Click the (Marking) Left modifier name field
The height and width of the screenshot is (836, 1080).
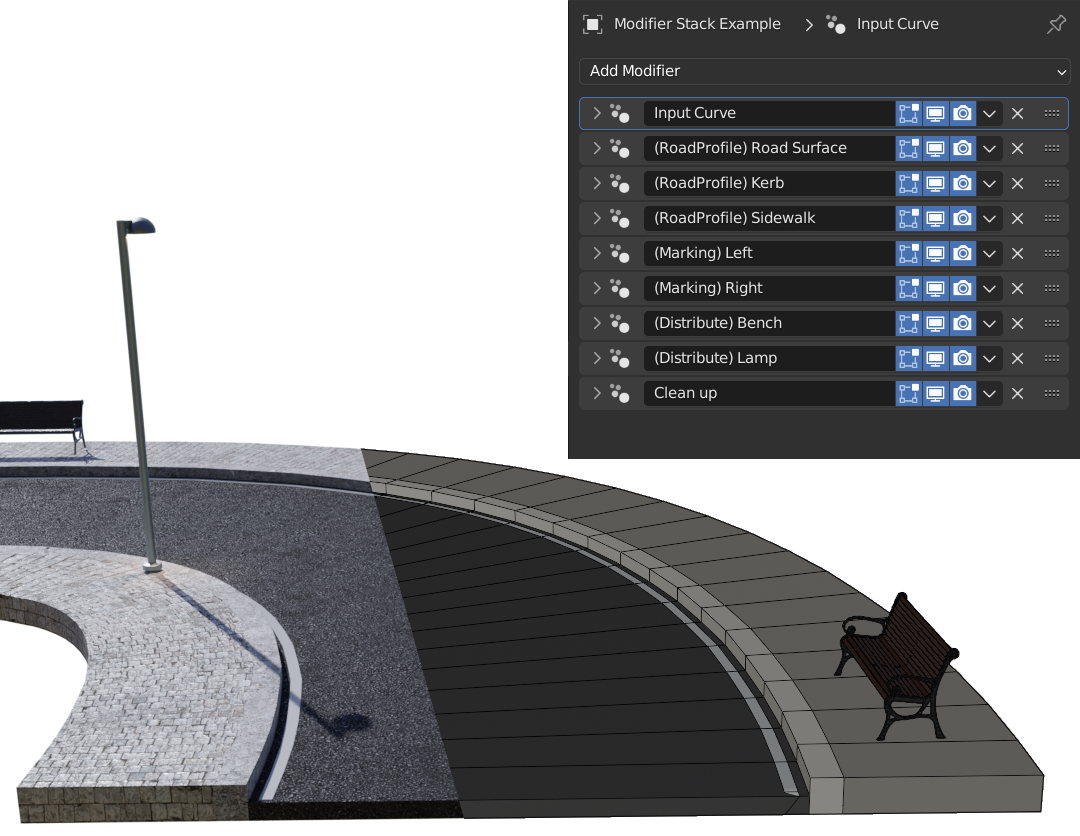tap(768, 253)
